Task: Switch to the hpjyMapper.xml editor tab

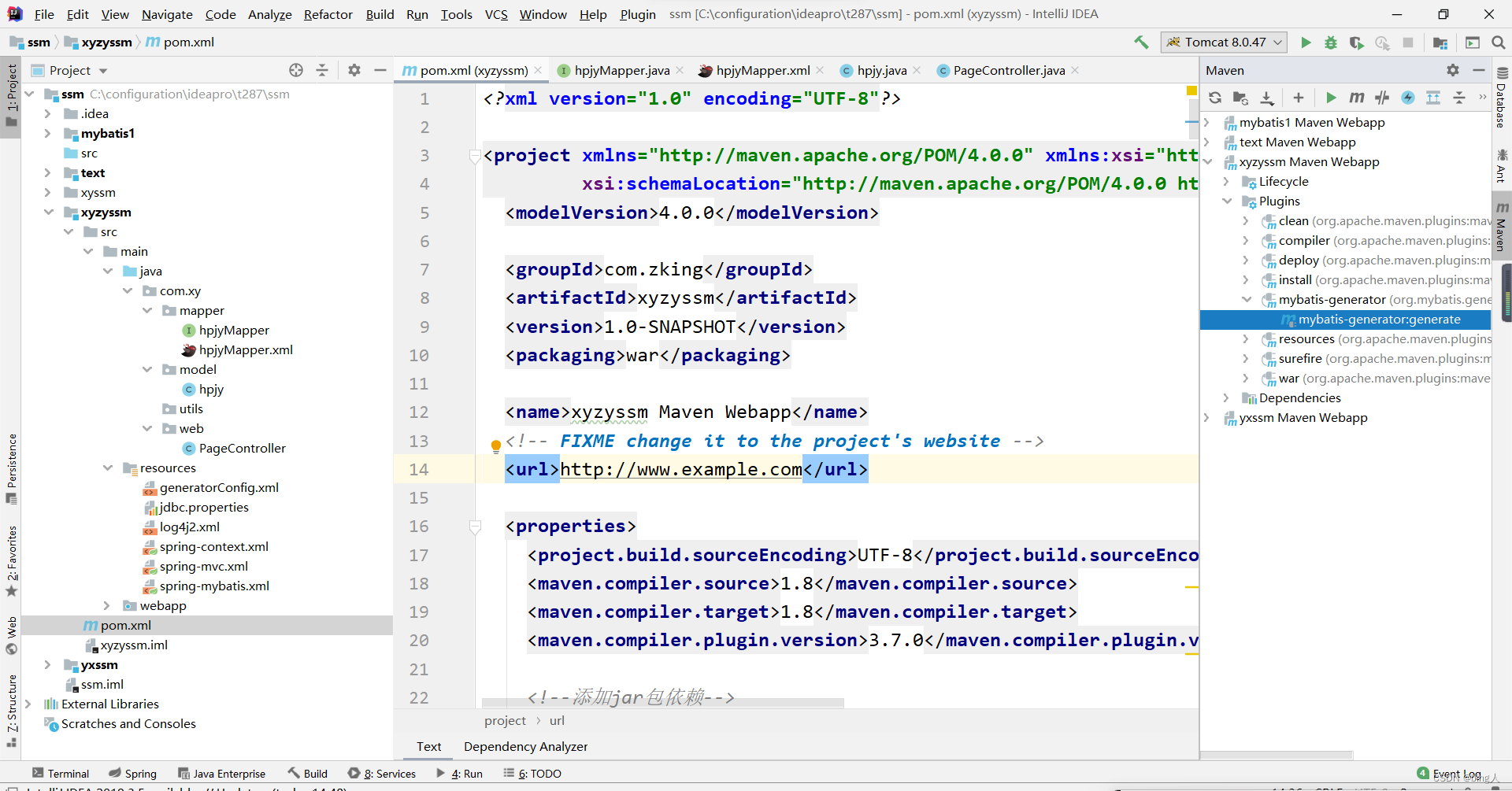Action: coord(760,70)
